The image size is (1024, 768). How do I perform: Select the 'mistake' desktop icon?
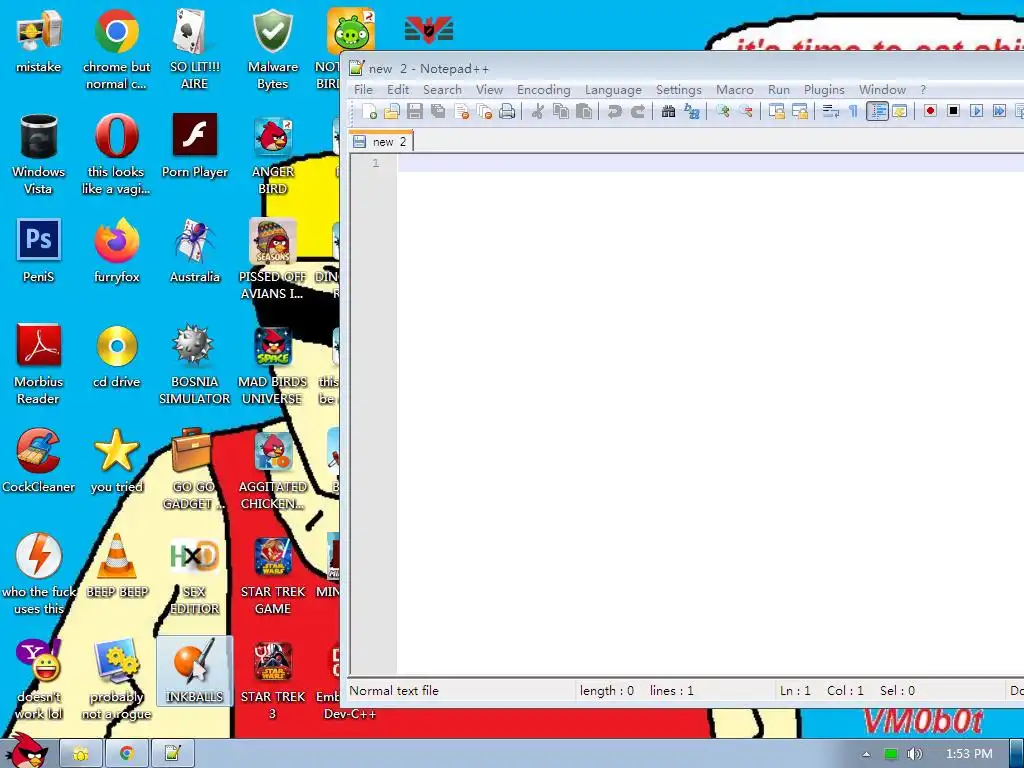tap(39, 41)
